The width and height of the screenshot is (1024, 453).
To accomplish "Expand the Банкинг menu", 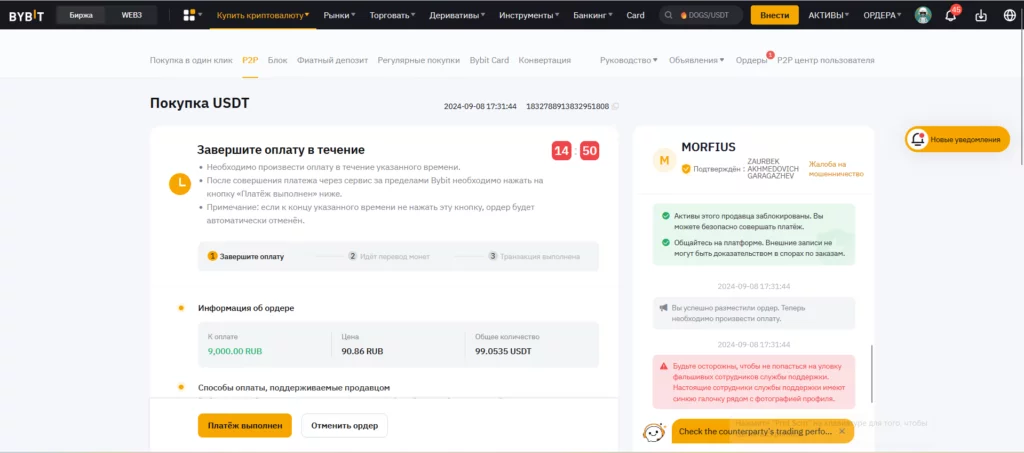I will [593, 15].
